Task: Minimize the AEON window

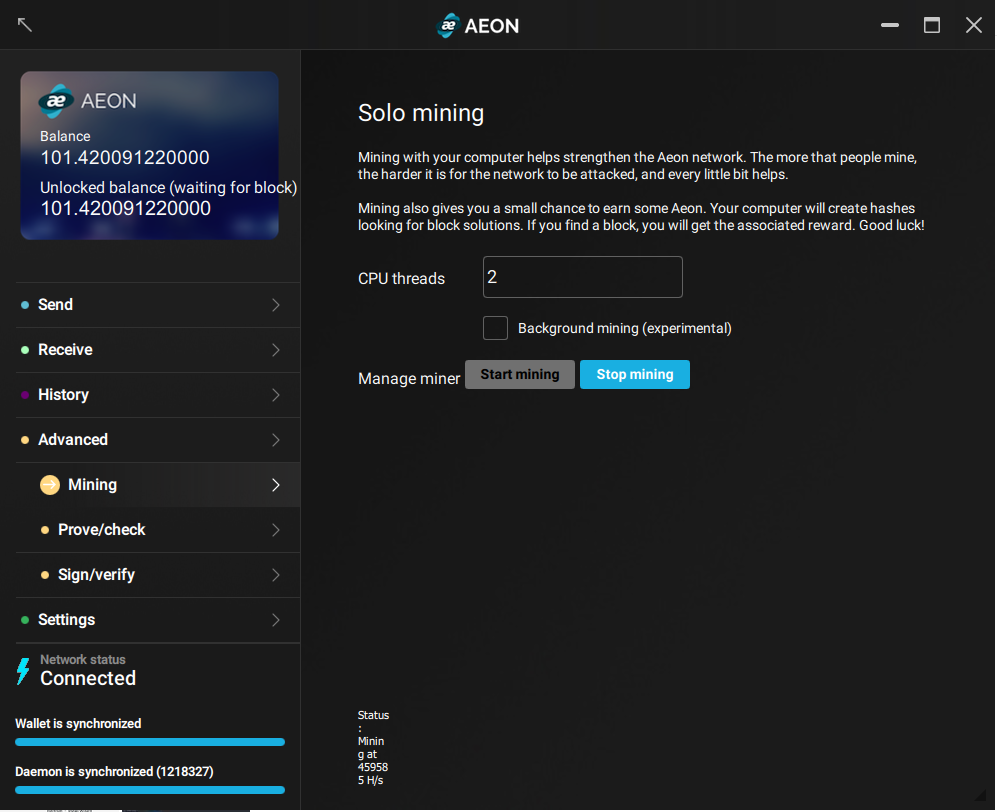Action: coord(890,25)
